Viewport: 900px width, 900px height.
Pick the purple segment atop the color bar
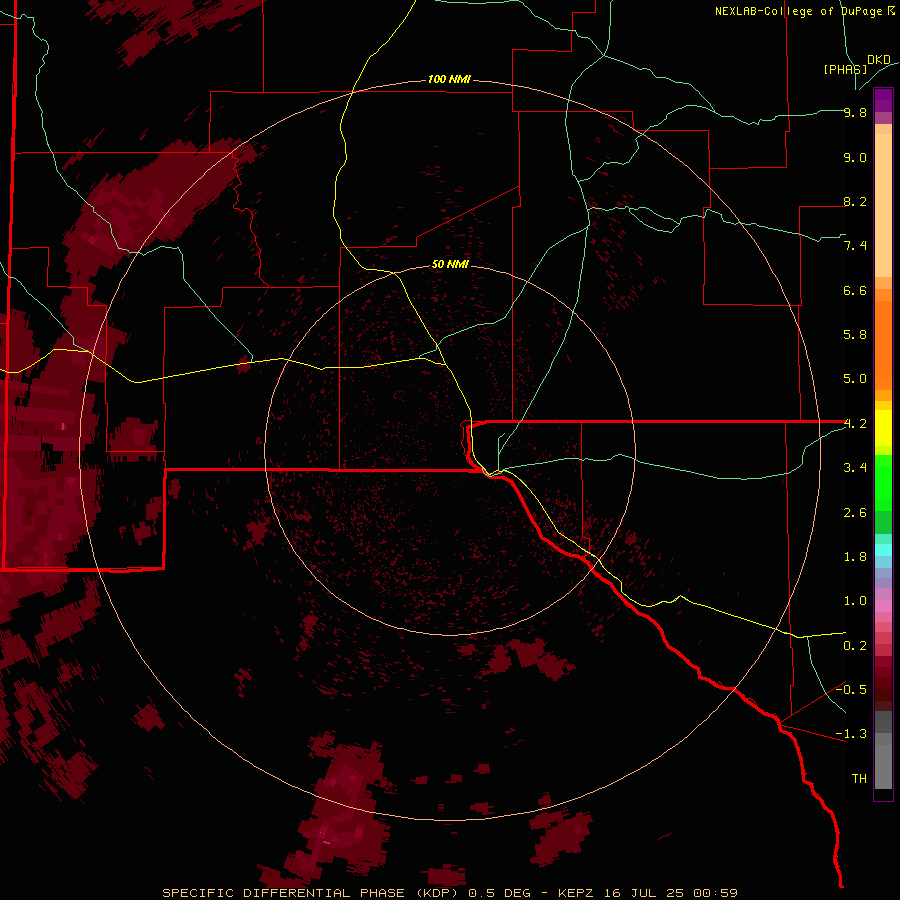coord(883,100)
